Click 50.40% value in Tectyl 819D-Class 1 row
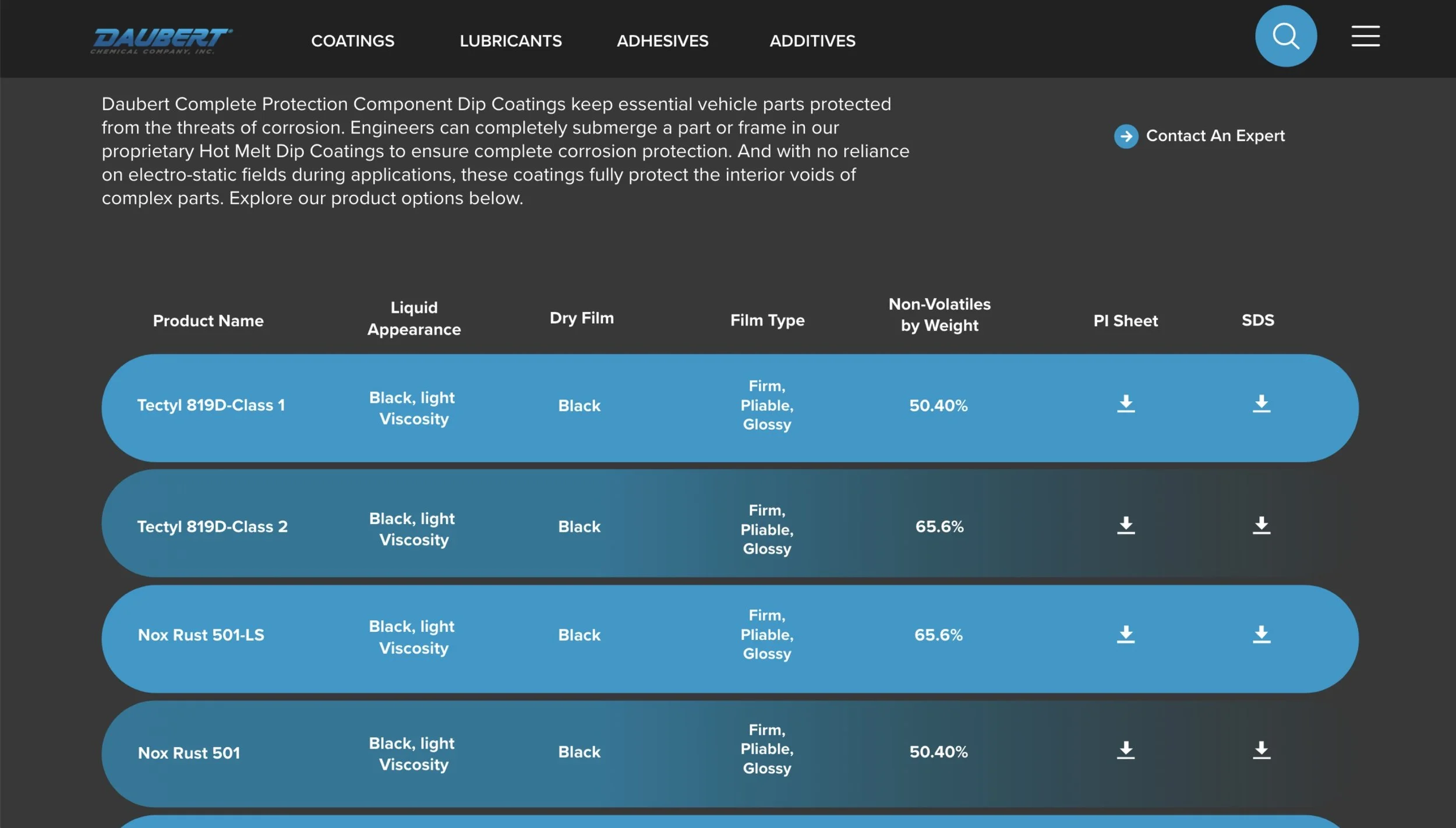This screenshot has height=828, width=1456. coord(938,406)
